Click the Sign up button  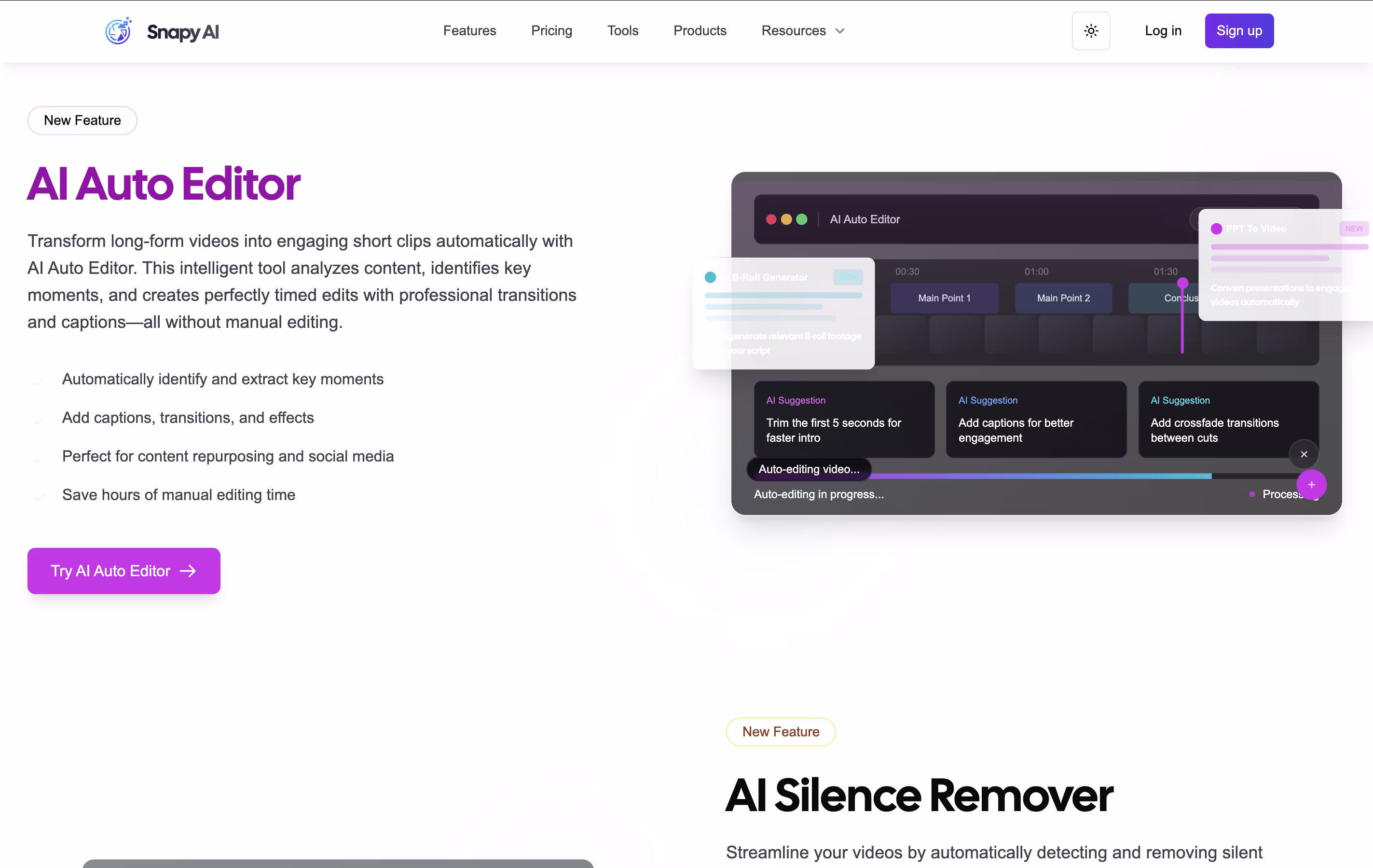1238,31
